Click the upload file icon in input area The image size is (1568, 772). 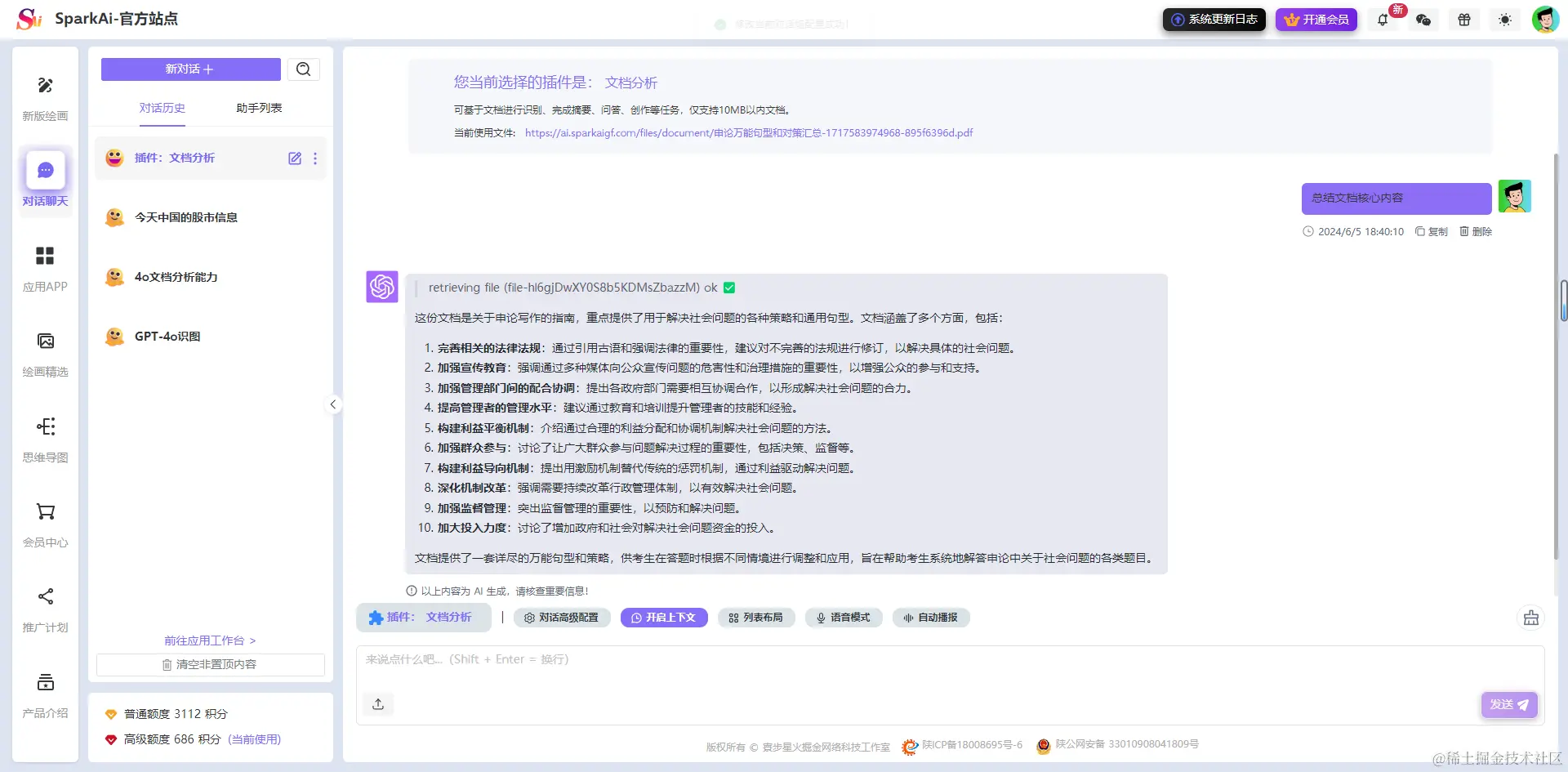(x=378, y=703)
